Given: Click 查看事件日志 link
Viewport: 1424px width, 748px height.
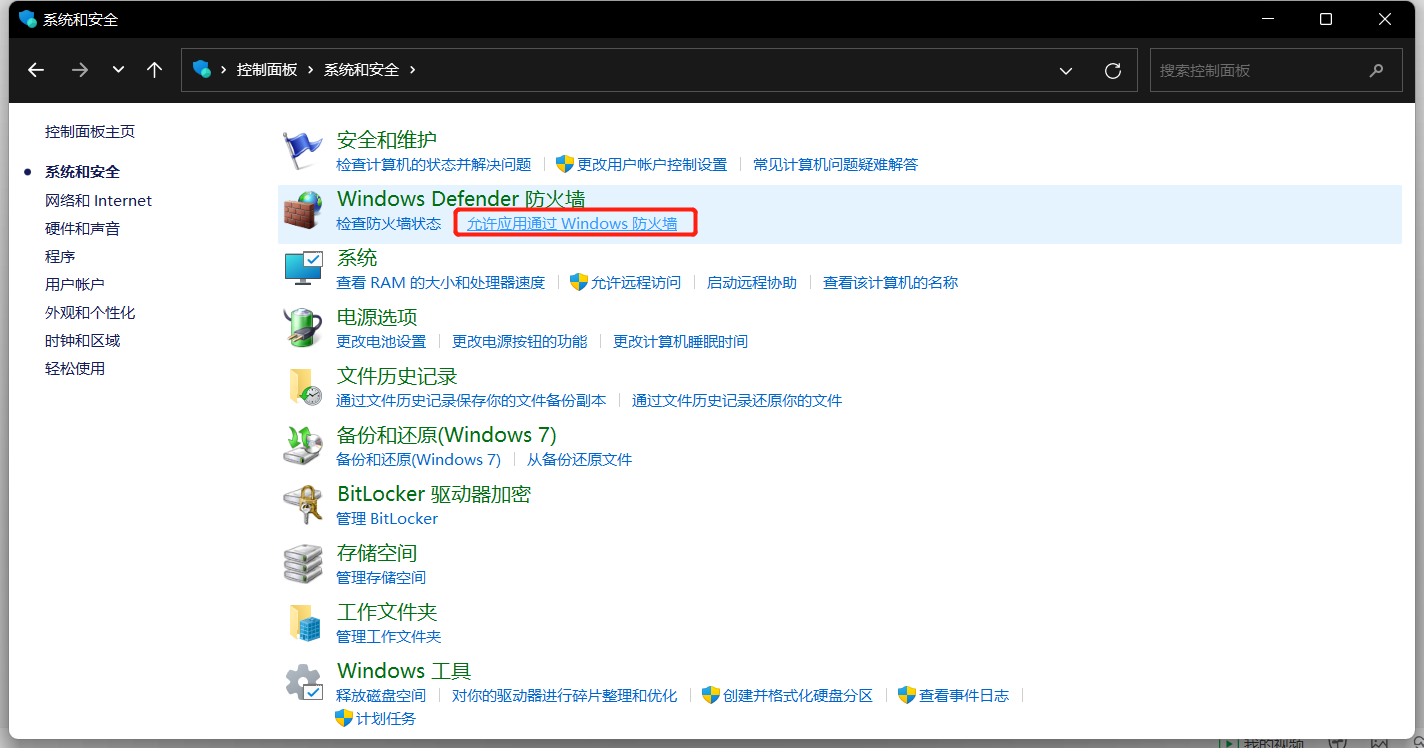Looking at the screenshot, I should (x=964, y=696).
